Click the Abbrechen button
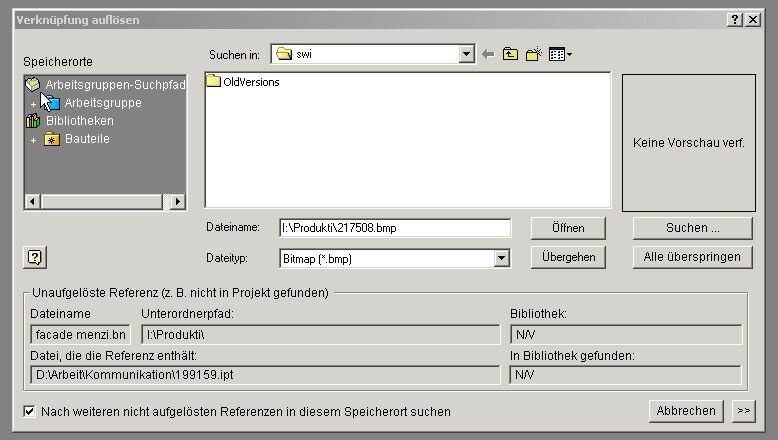The width and height of the screenshot is (778, 440). (x=686, y=411)
